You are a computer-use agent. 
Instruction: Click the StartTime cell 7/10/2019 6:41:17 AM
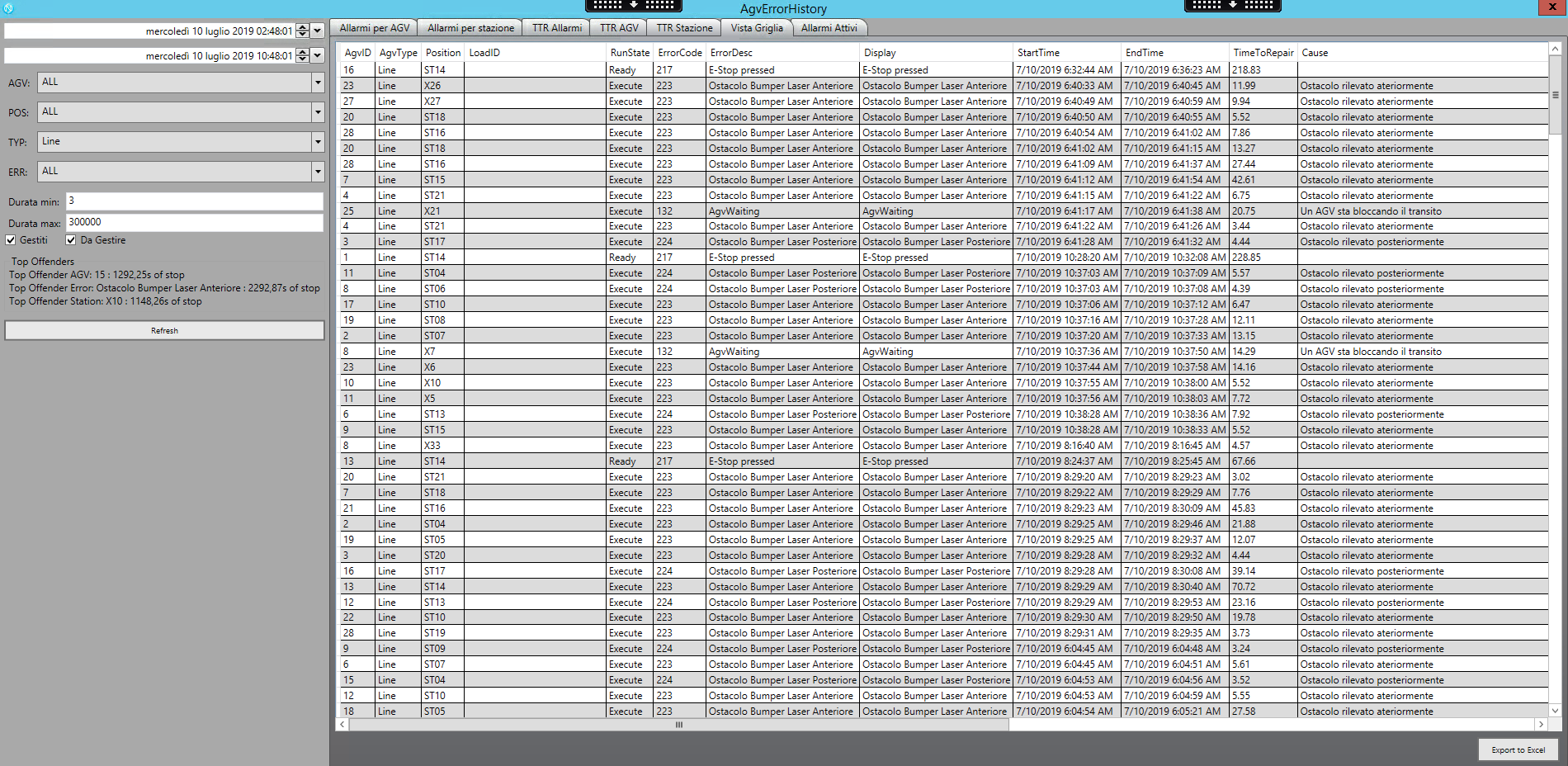click(1068, 211)
